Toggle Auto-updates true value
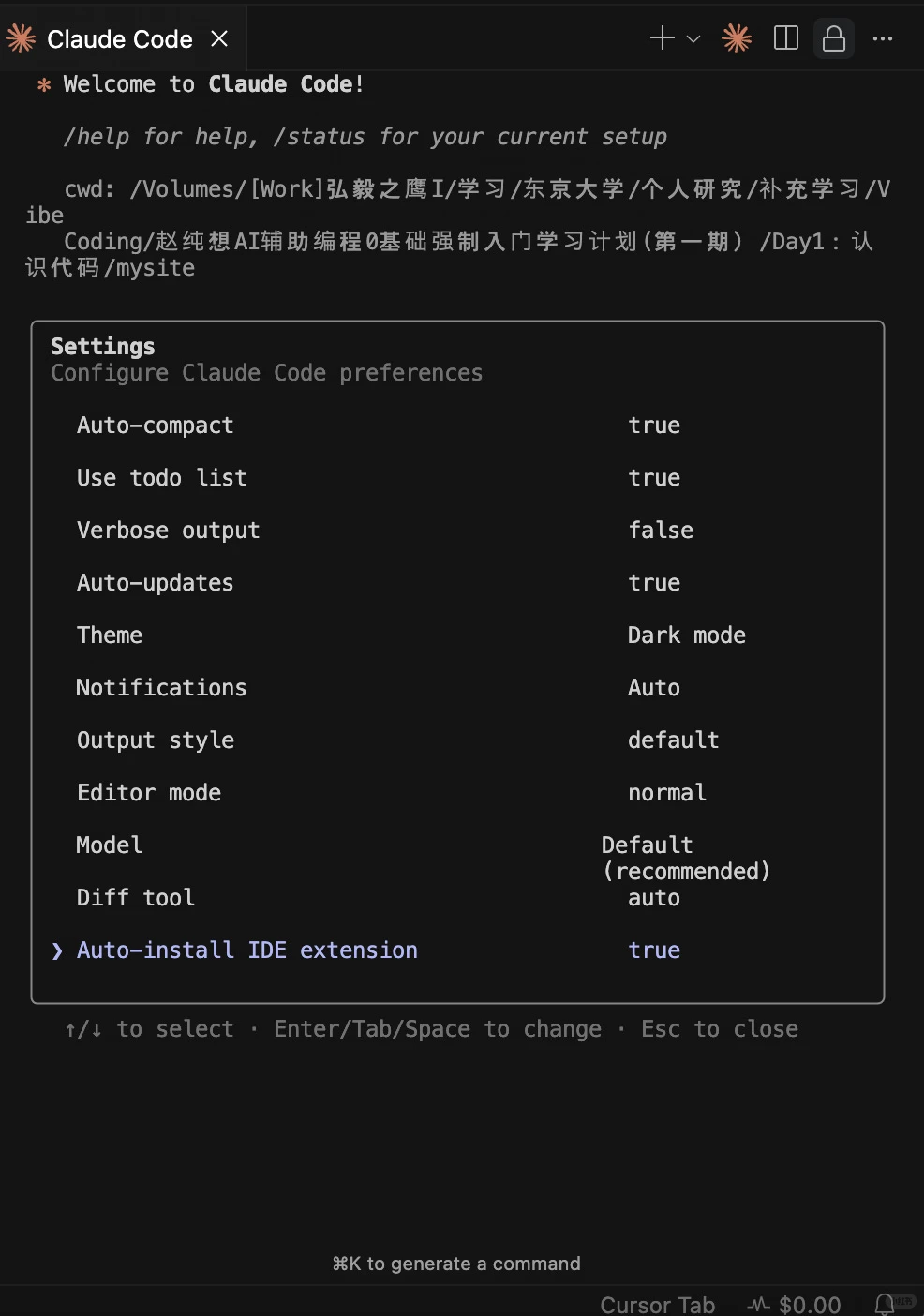This screenshot has width=924, height=1316. [x=654, y=583]
